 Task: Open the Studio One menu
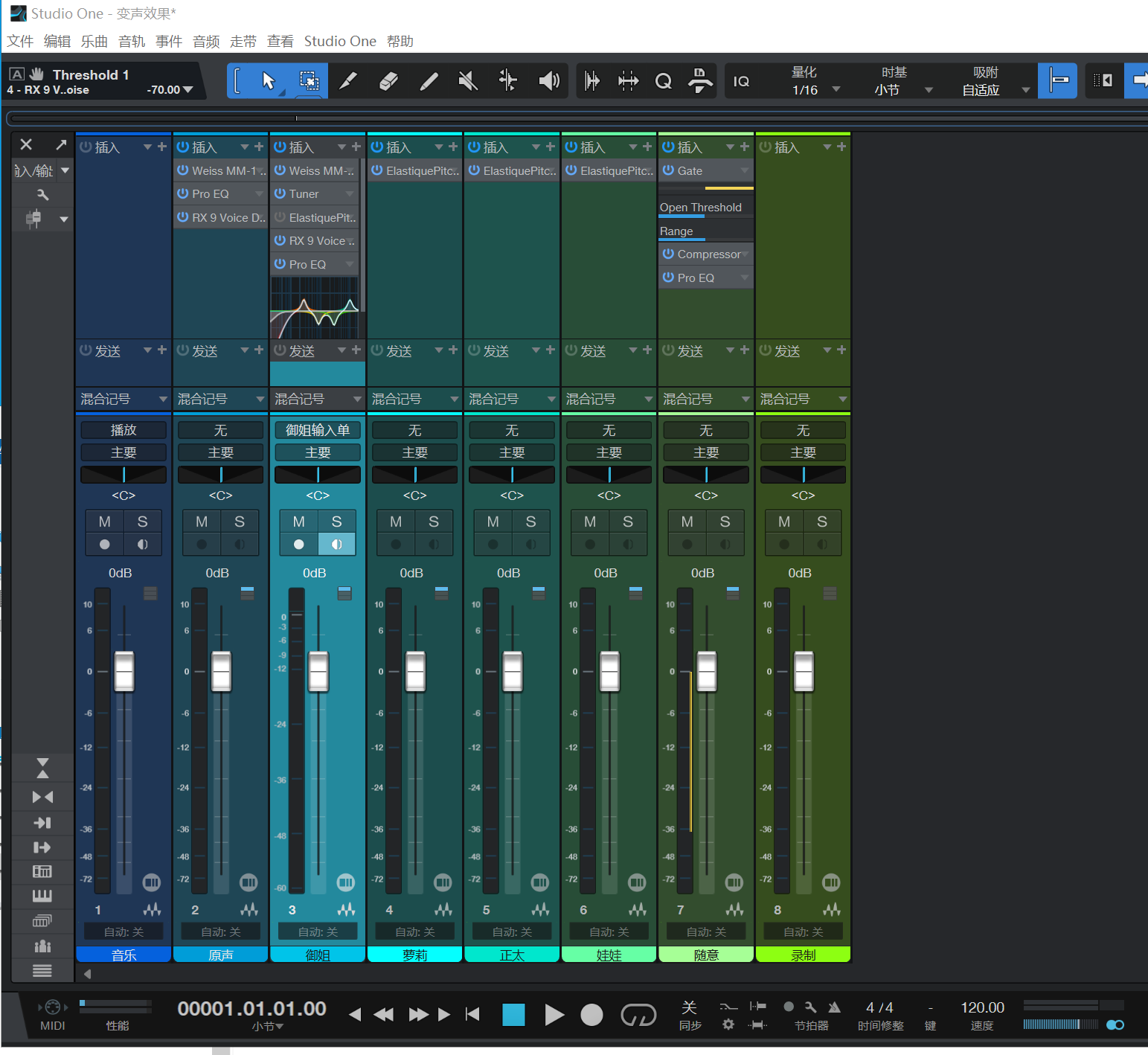(x=340, y=42)
